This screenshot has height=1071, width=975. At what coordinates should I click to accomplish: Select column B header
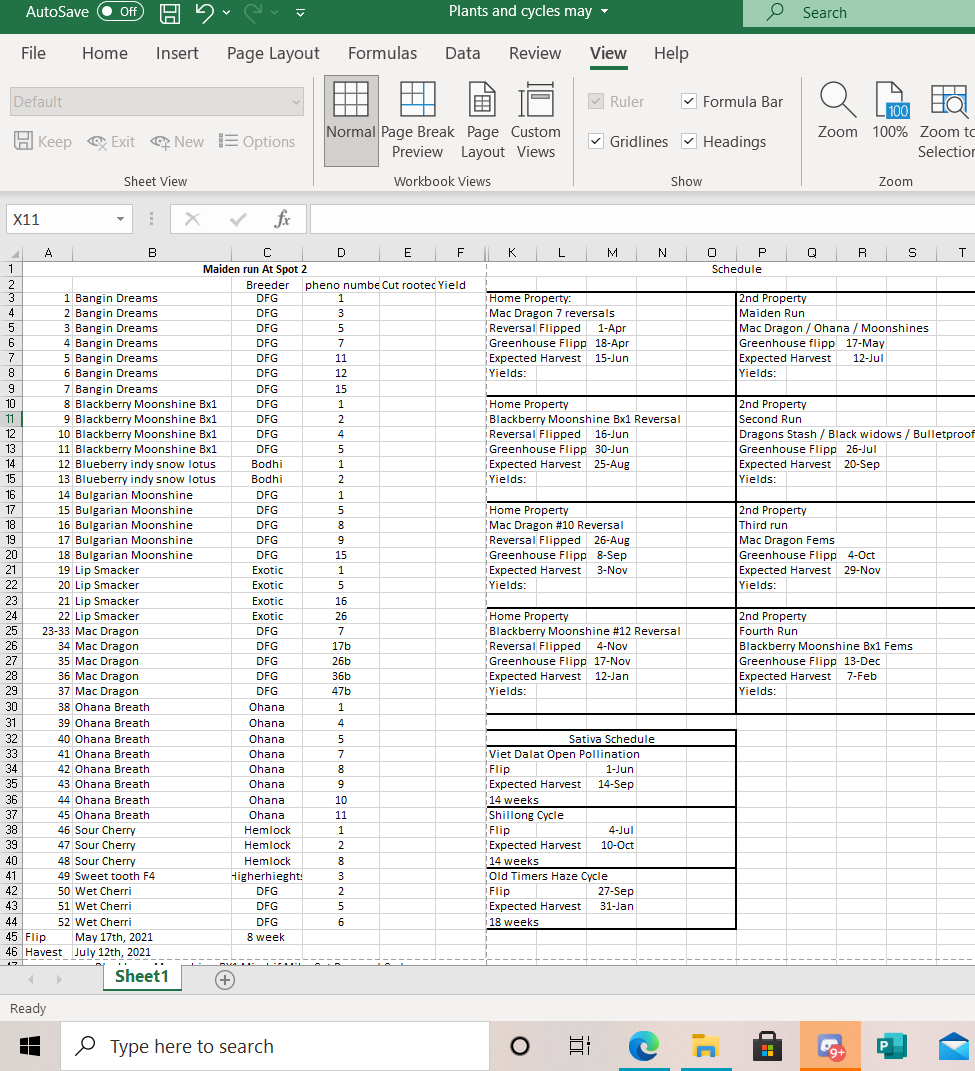pyautogui.click(x=152, y=253)
